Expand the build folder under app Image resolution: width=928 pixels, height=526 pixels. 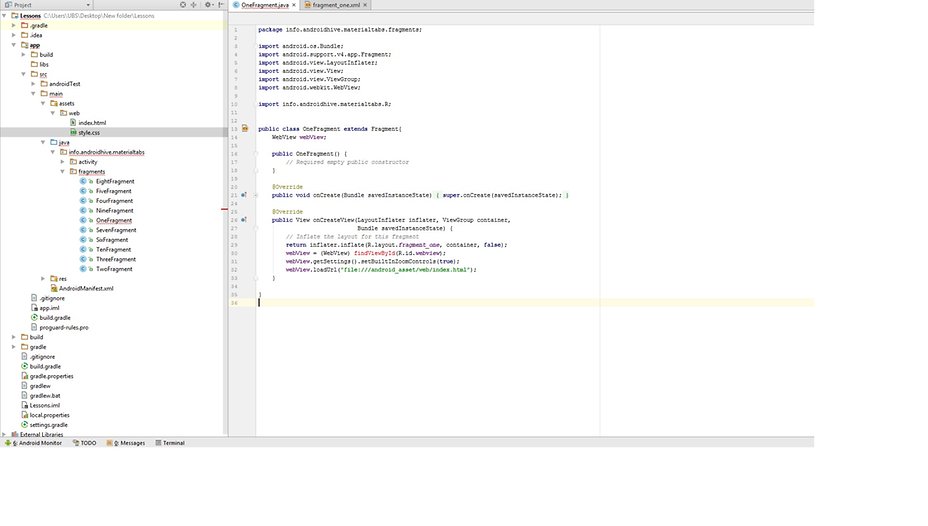coord(24,54)
